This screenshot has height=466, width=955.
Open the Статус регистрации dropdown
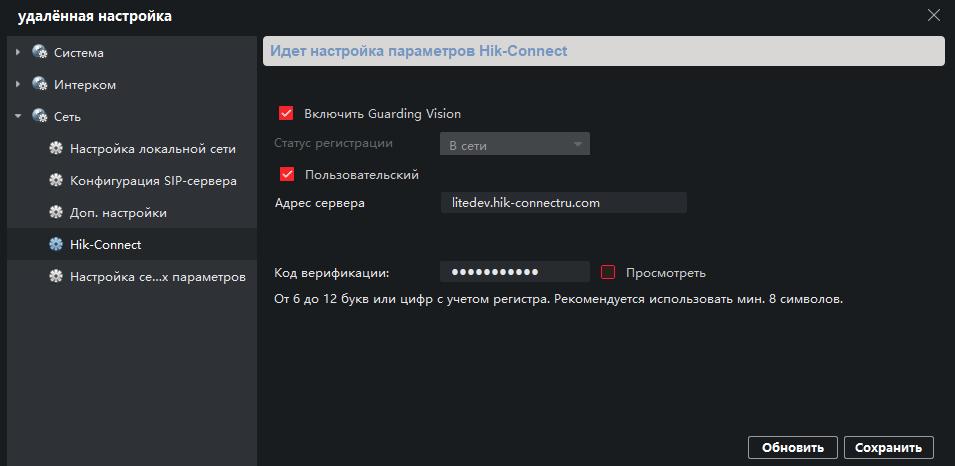515,144
